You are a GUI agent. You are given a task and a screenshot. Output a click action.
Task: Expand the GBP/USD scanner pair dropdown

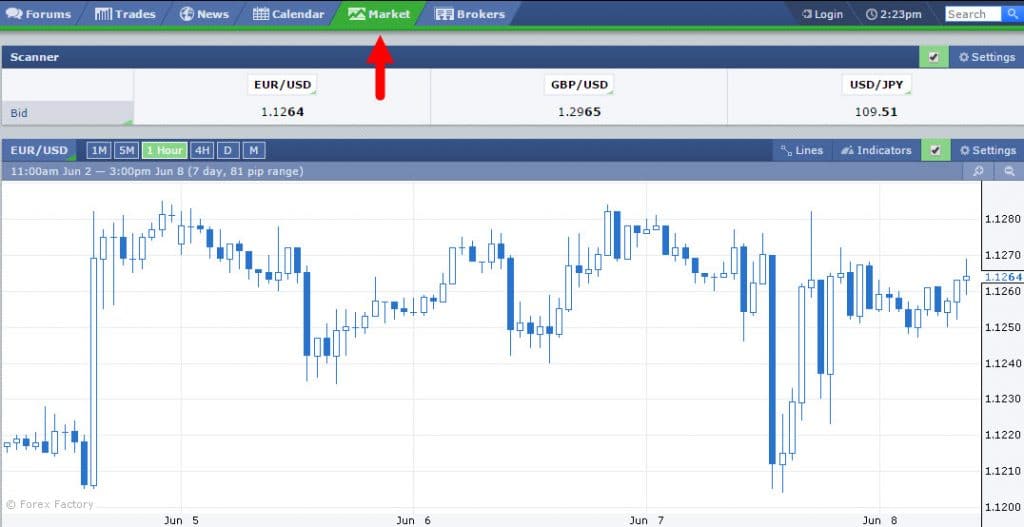(580, 85)
